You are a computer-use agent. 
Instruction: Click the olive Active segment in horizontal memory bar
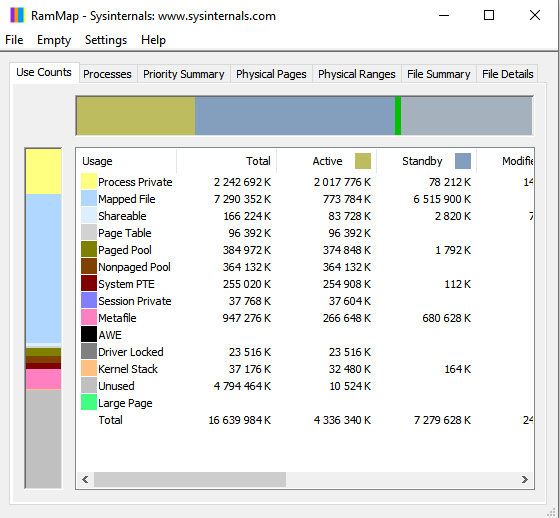[x=136, y=116]
